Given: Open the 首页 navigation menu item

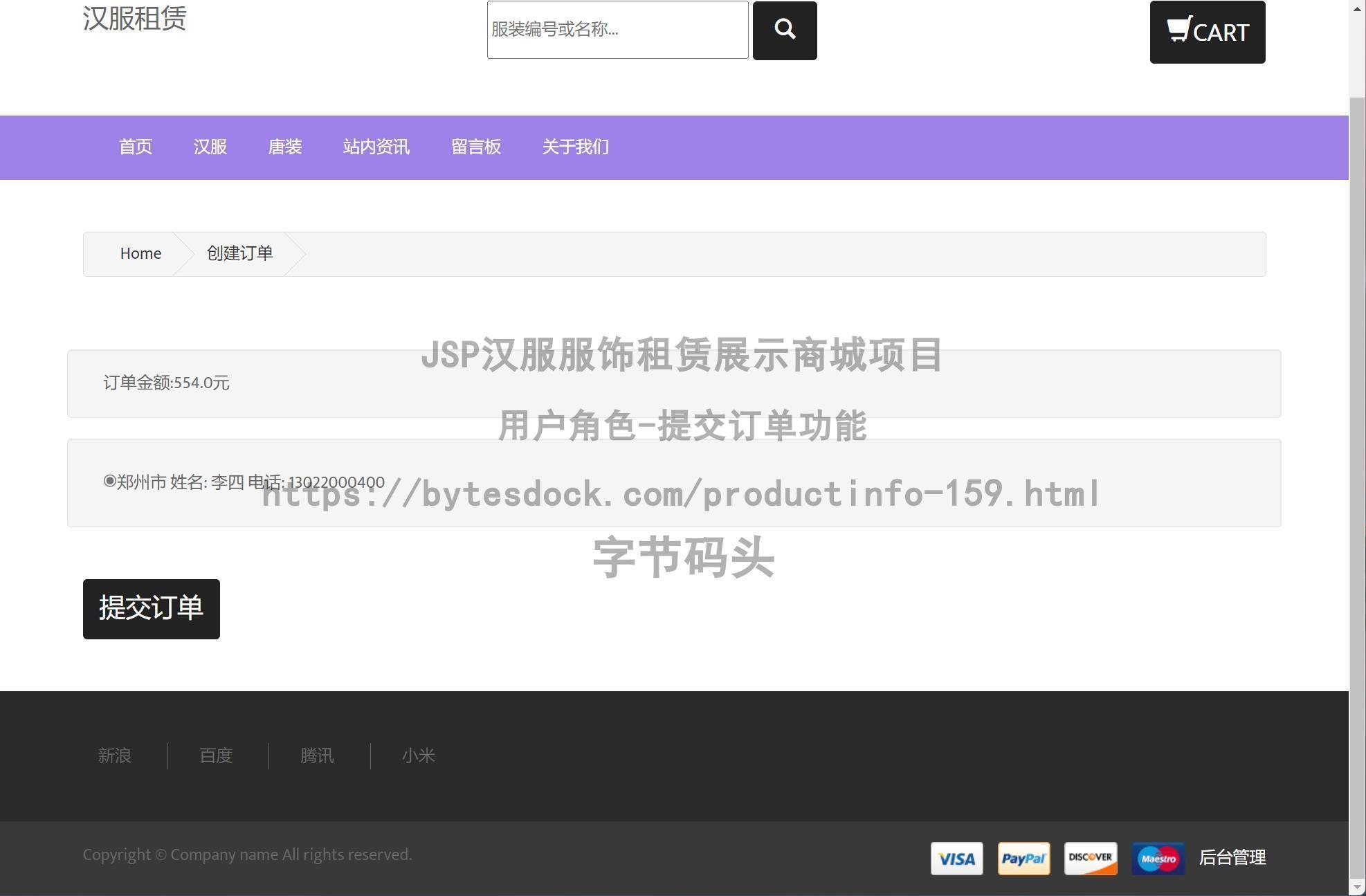Looking at the screenshot, I should (x=136, y=147).
